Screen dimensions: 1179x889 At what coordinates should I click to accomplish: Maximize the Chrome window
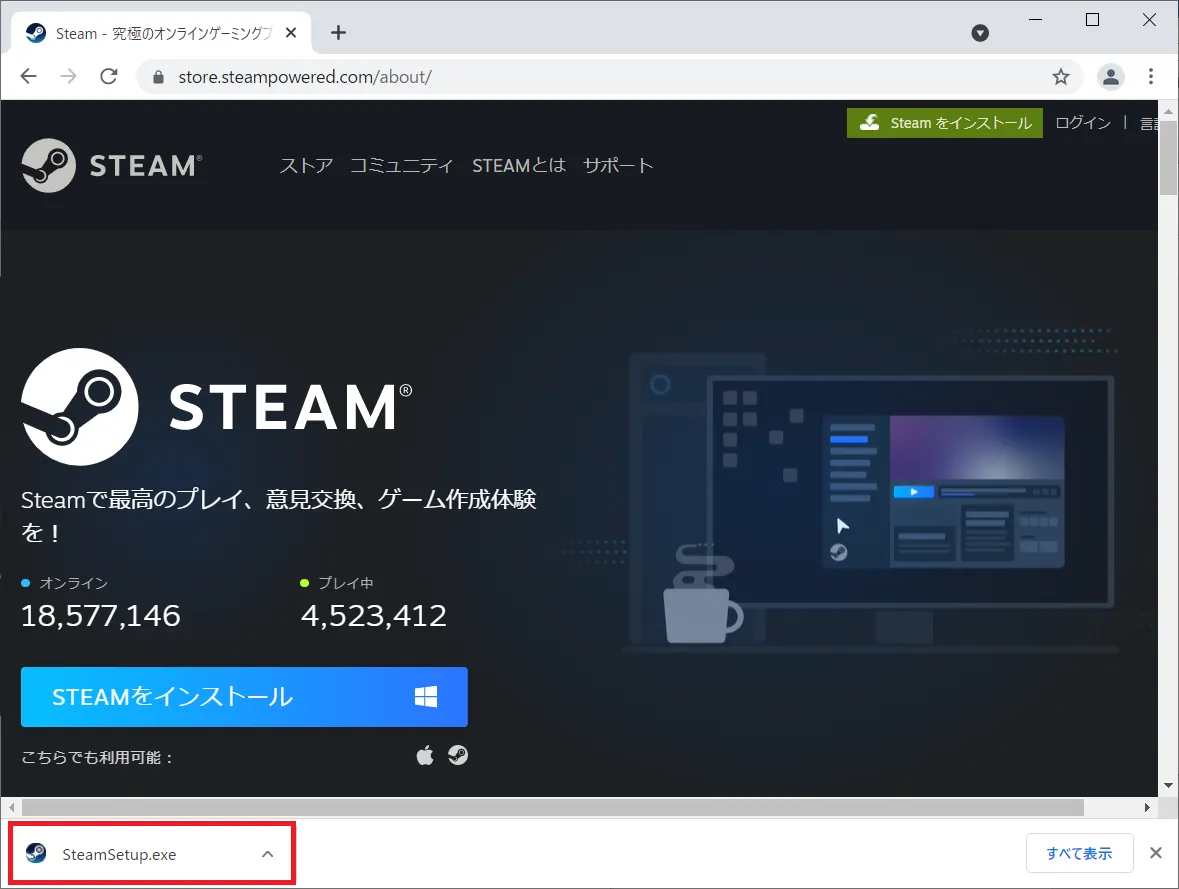click(1093, 20)
